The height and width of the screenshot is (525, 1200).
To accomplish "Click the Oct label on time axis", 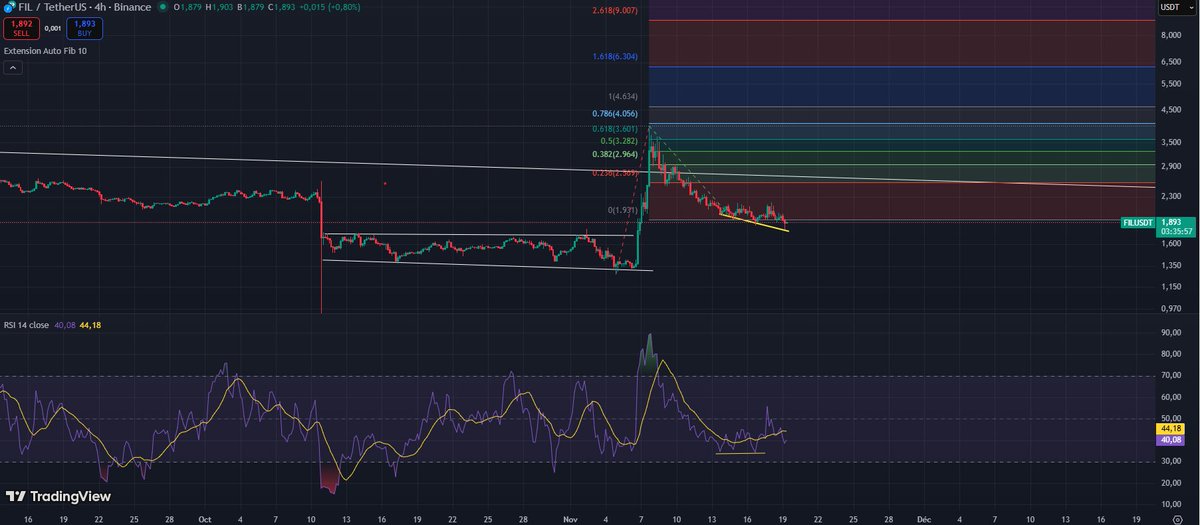I will 204,521.
